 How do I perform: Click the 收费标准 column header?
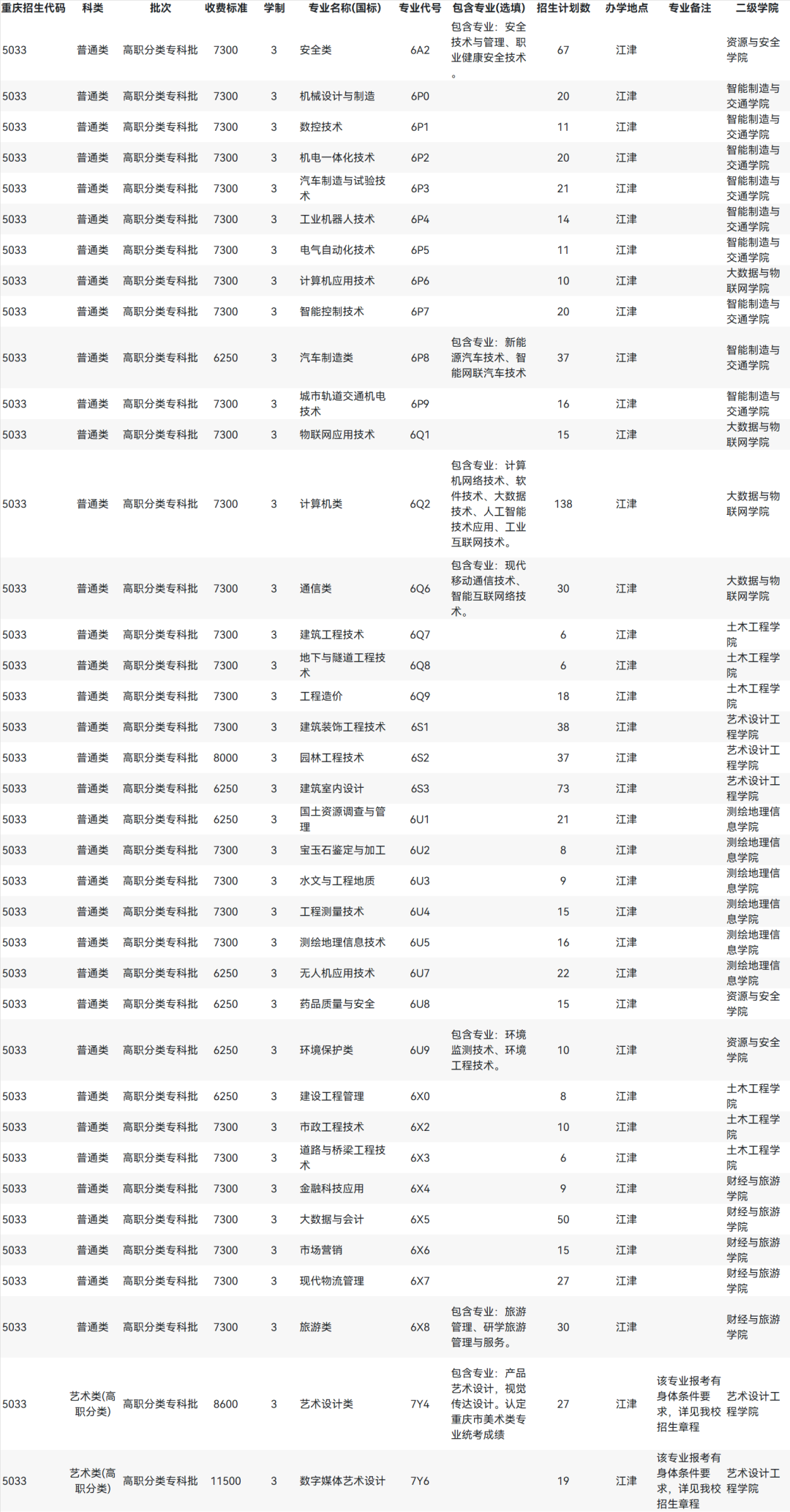coord(226,8)
